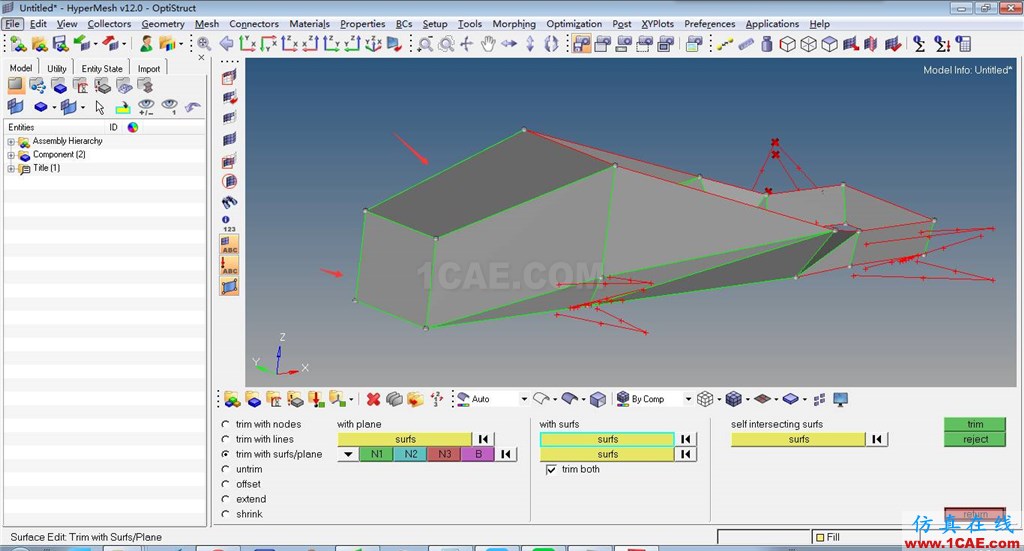Viewport: 1024px width, 551px height.
Task: Select the trim with nodes radio button
Action: click(x=225, y=424)
